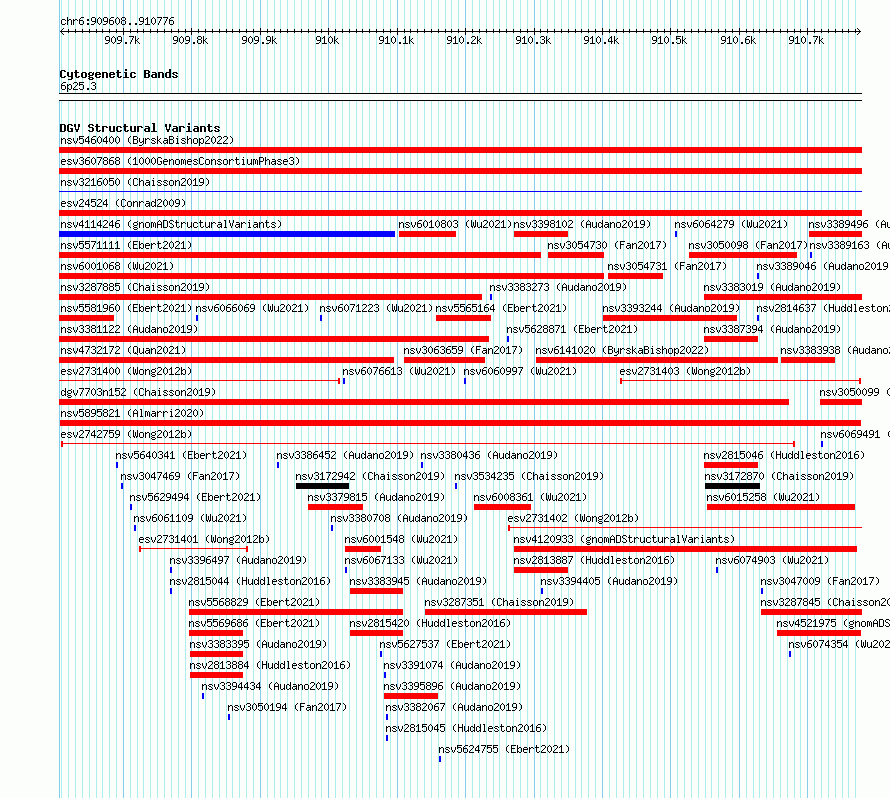The image size is (890, 798).
Task: Open nsv6015258 (Wu2021) label
Action: pyautogui.click(x=763, y=497)
